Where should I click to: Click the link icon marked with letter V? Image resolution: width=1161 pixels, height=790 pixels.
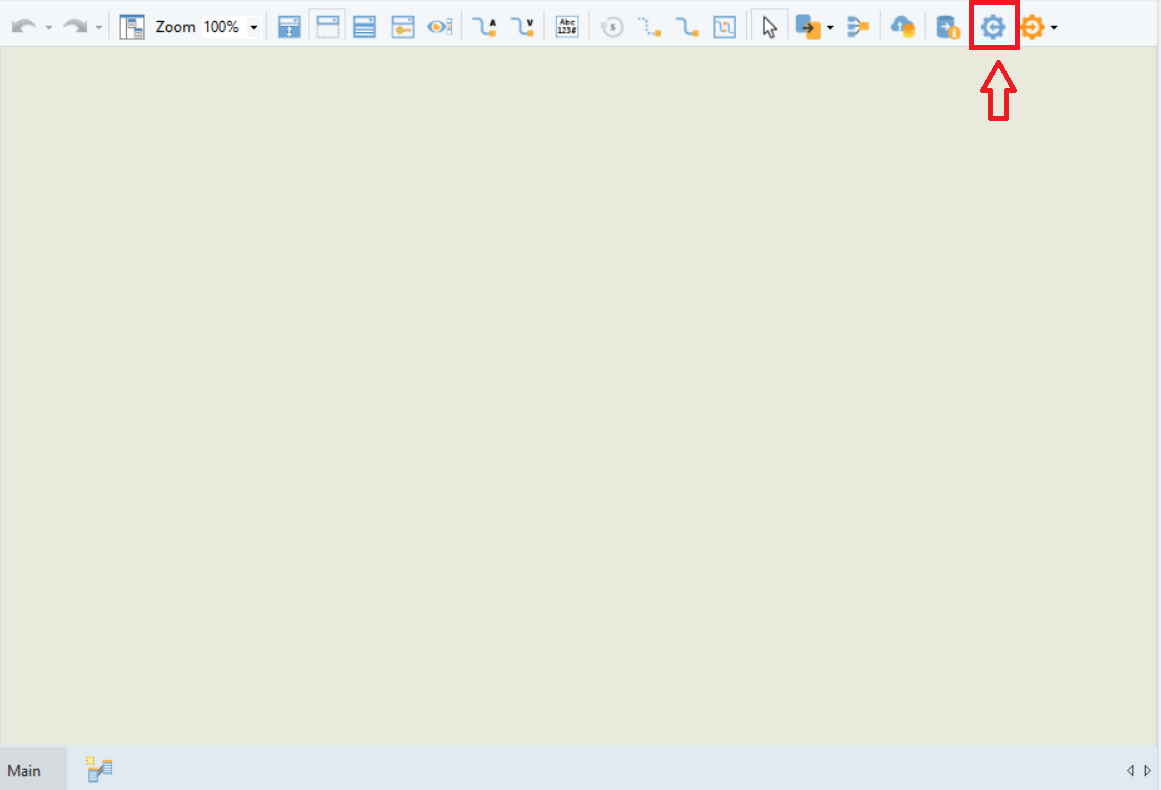(x=522, y=27)
